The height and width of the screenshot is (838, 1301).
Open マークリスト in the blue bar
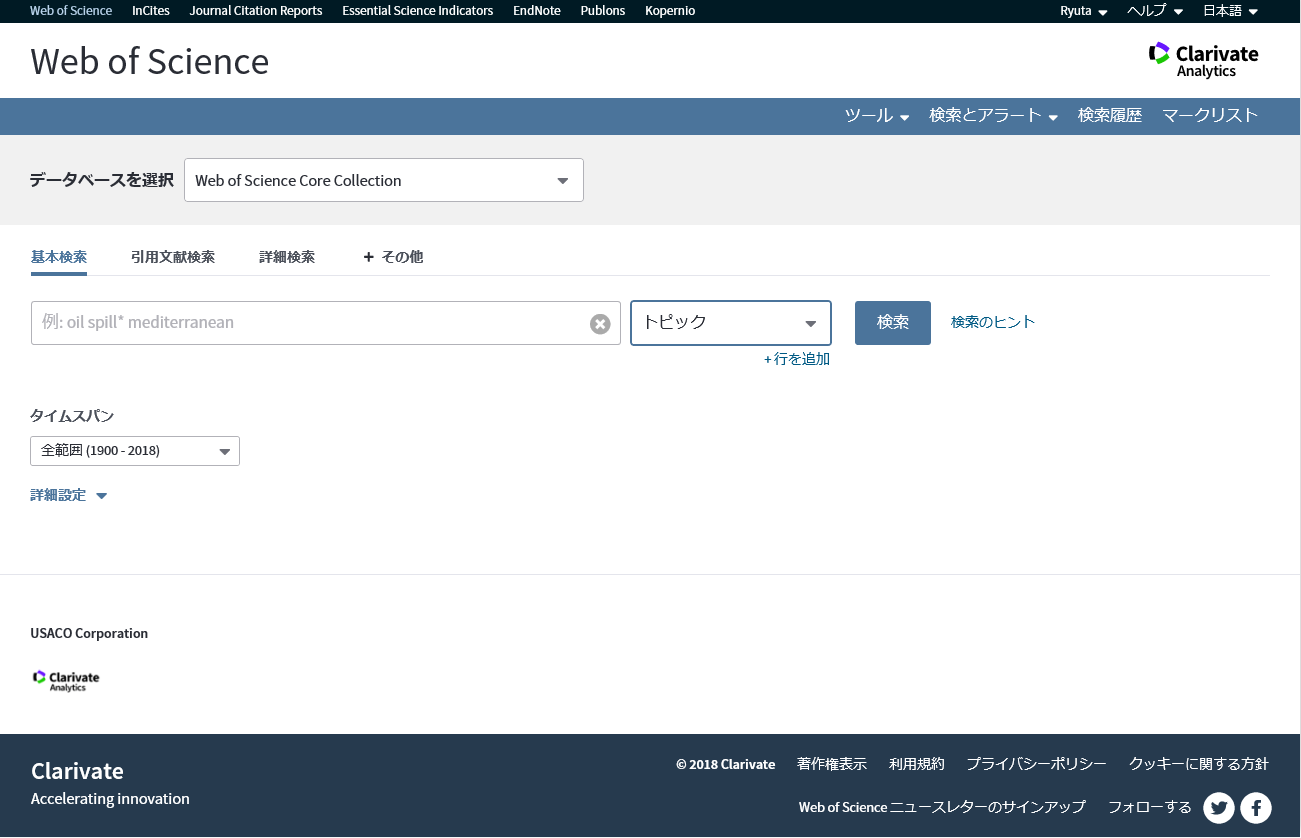pyautogui.click(x=1210, y=116)
